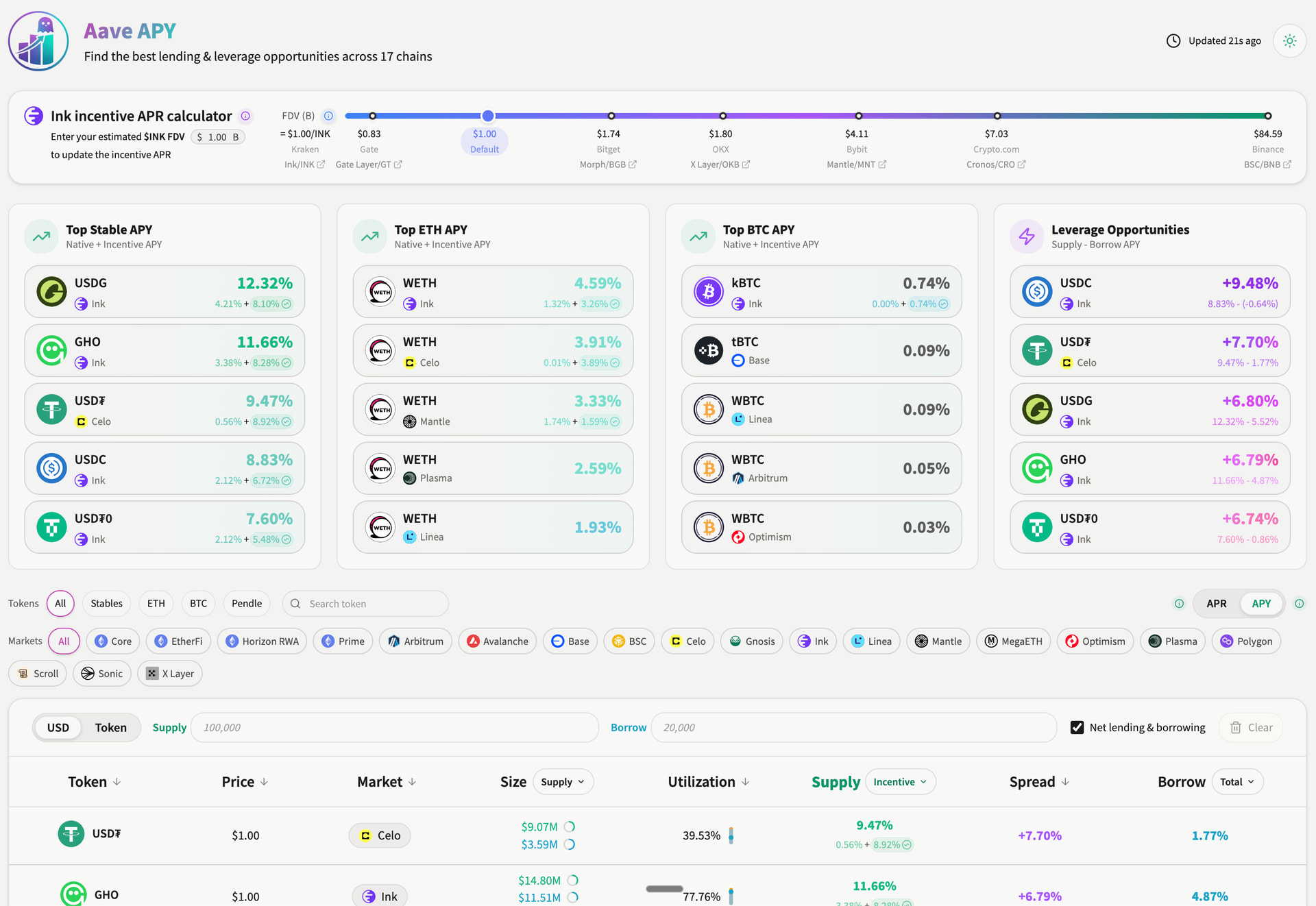The image size is (1316, 906).
Task: Open the Cronos/CRO external link icon
Action: [x=1021, y=164]
